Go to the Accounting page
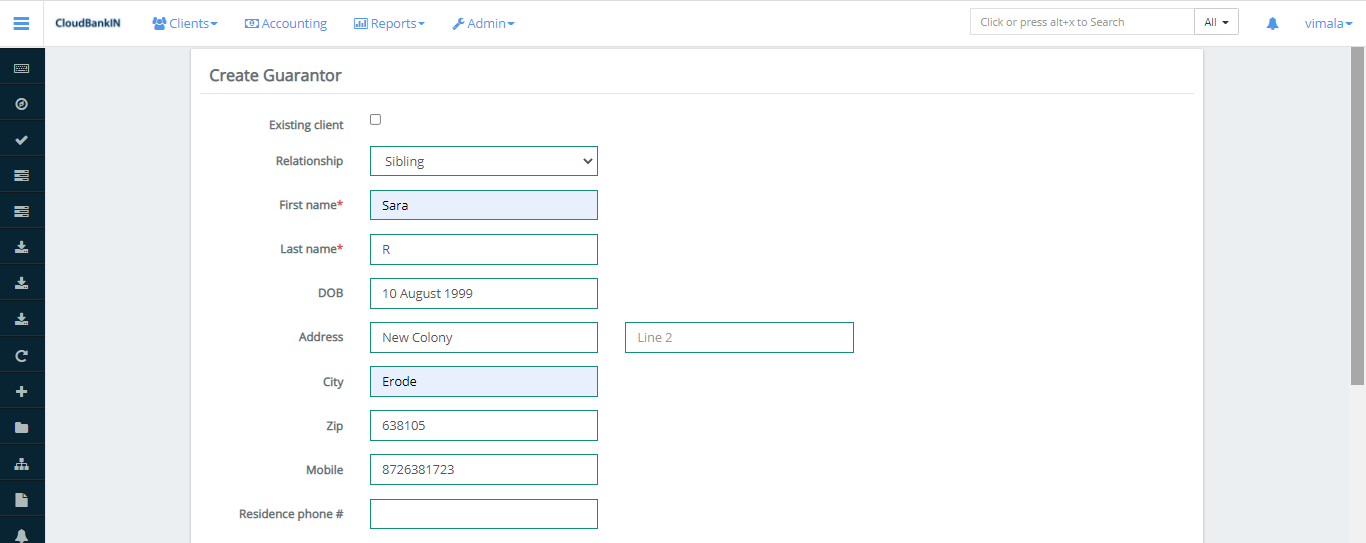This screenshot has width=1366, height=543. pyautogui.click(x=286, y=23)
